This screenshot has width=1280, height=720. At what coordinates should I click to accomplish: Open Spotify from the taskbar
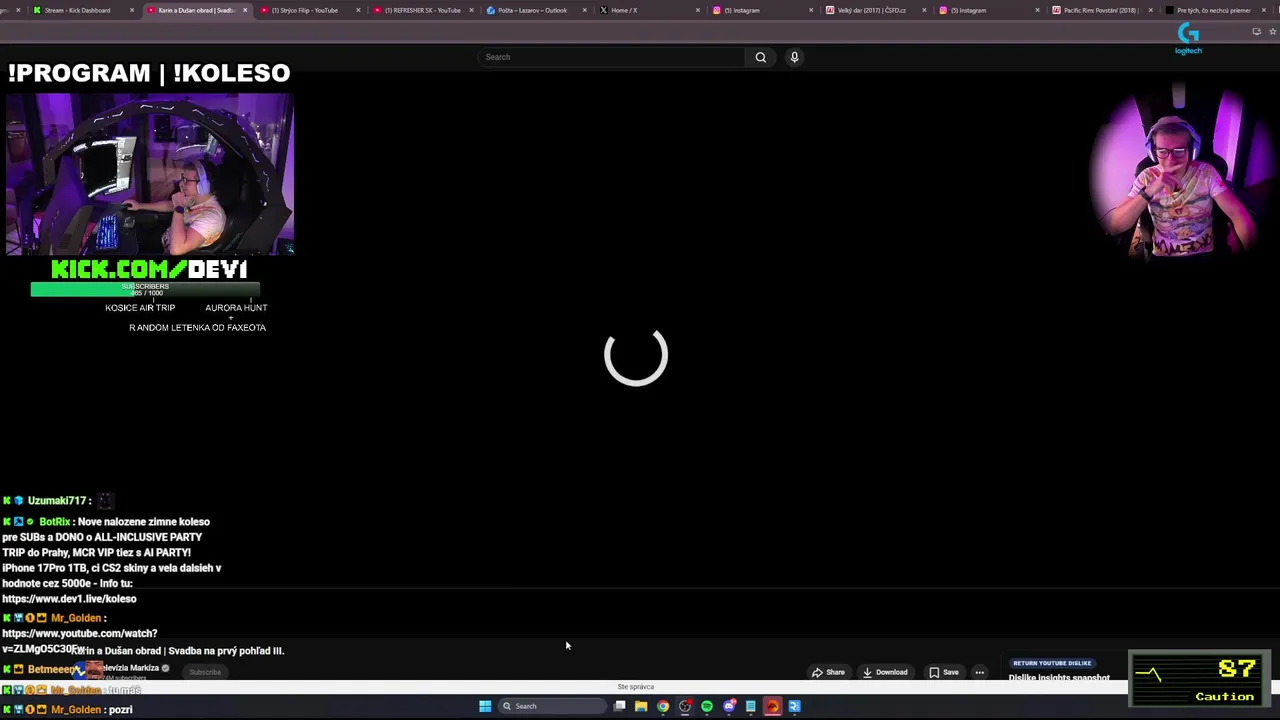click(707, 706)
